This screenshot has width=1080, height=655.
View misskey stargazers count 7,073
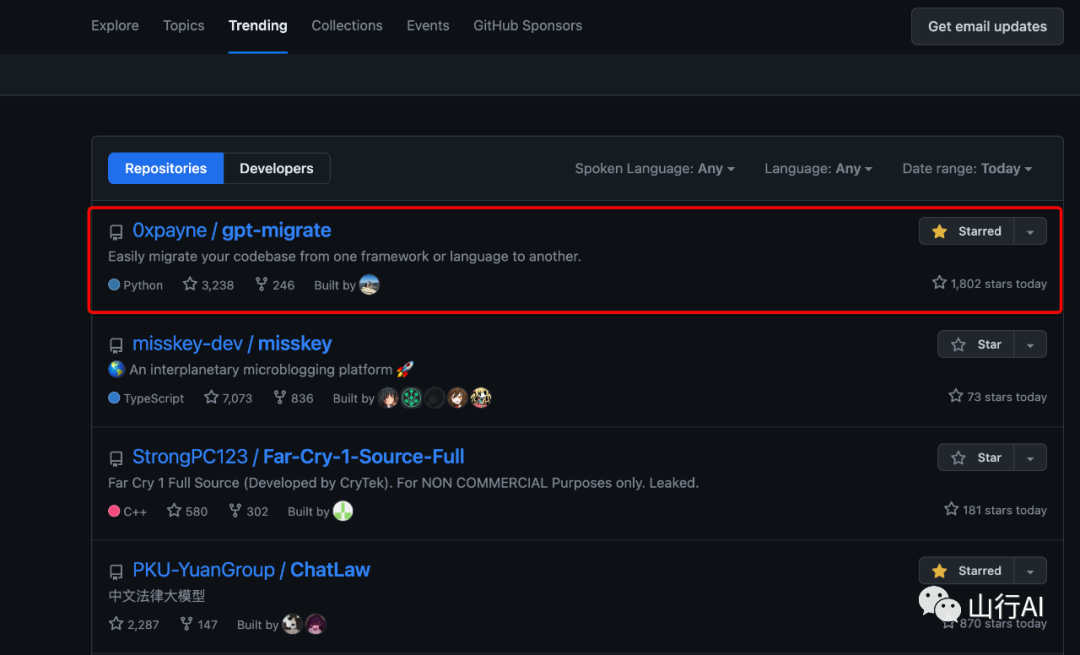[228, 397]
